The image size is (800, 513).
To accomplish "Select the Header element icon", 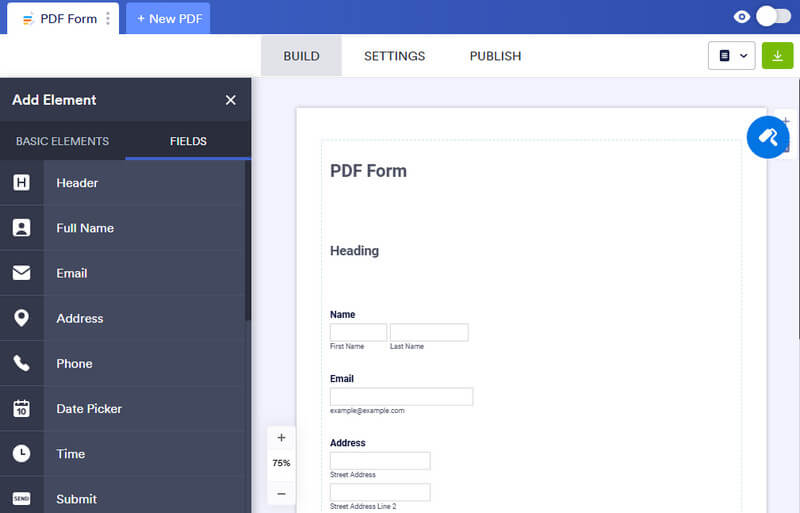I will pos(21,183).
